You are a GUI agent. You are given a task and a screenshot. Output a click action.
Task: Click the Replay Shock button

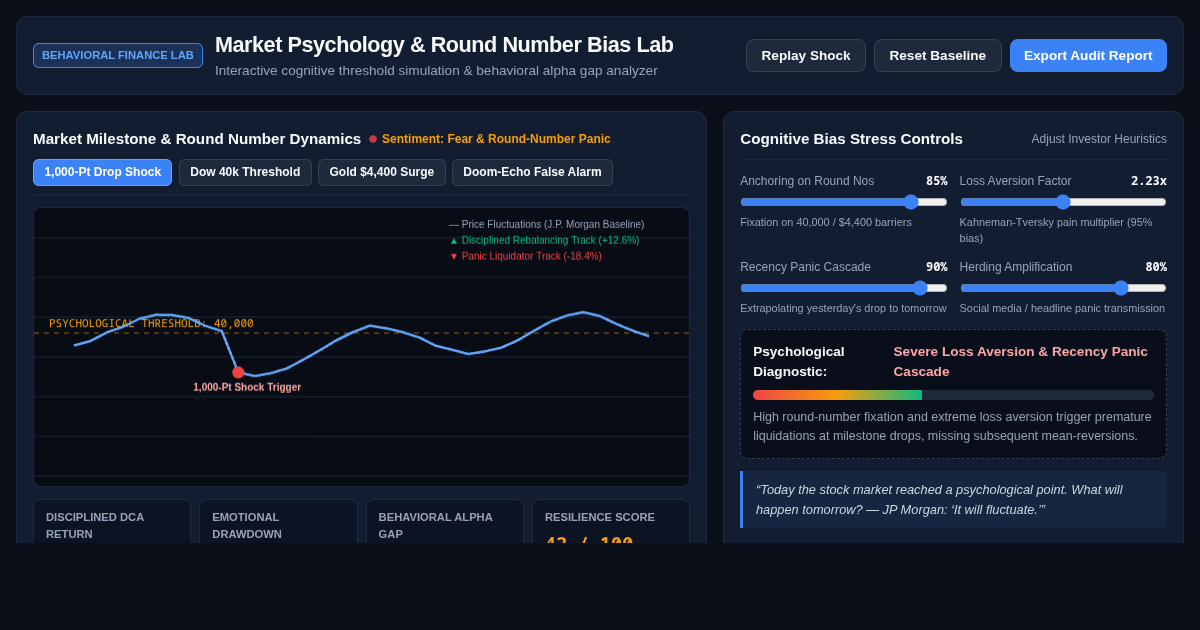[806, 55]
